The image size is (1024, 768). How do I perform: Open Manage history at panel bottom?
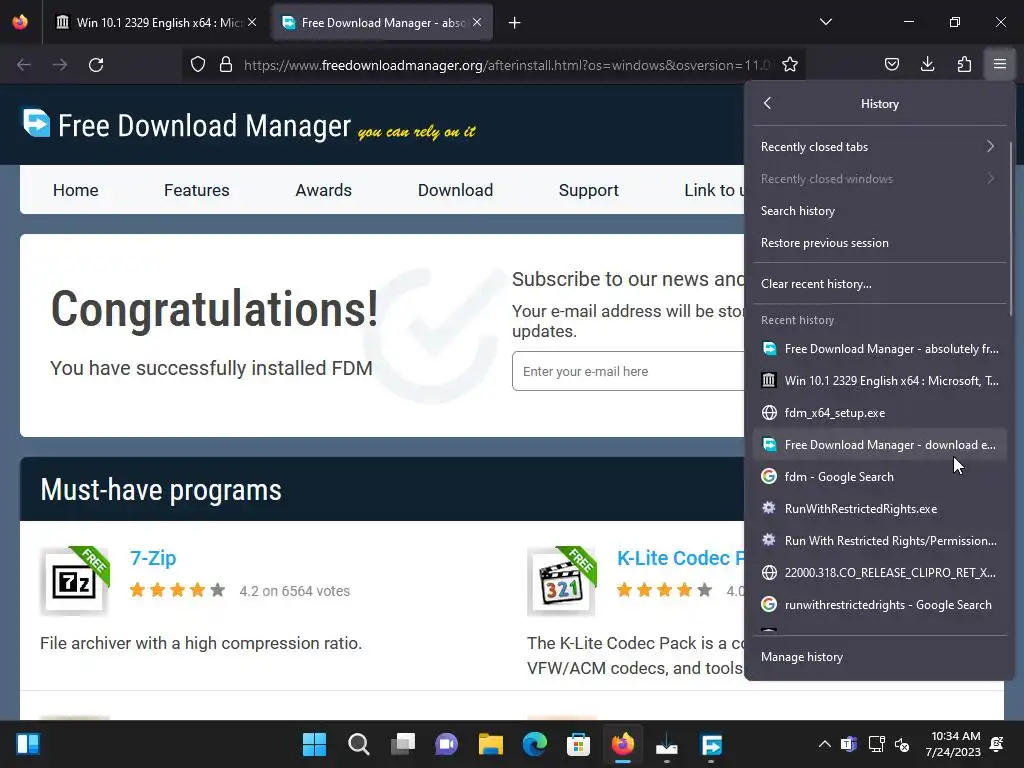[x=879, y=656]
